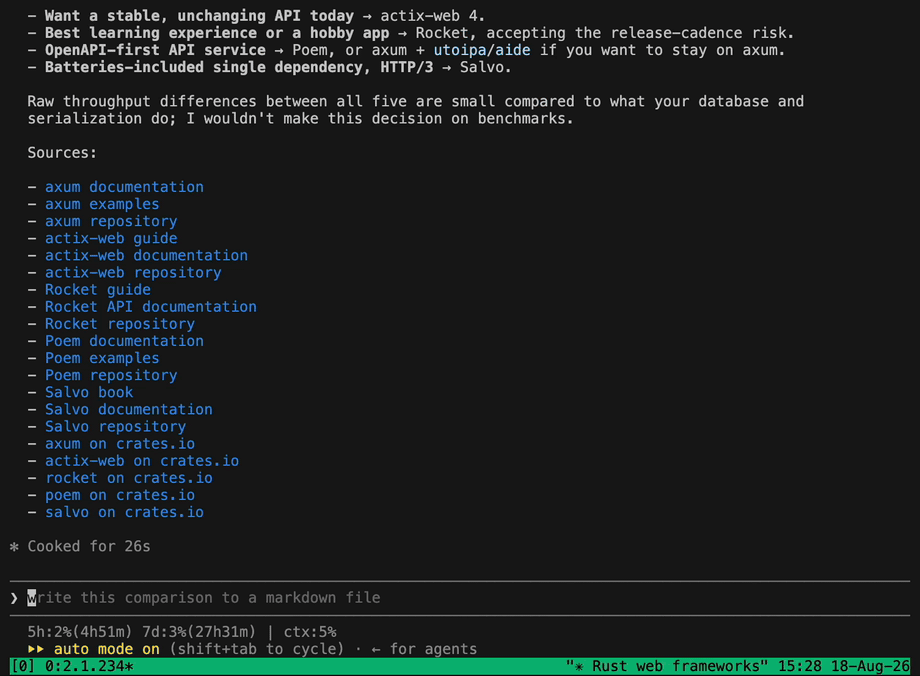Open the actix-web documentation link
The height and width of the screenshot is (676, 920).
[x=146, y=256]
